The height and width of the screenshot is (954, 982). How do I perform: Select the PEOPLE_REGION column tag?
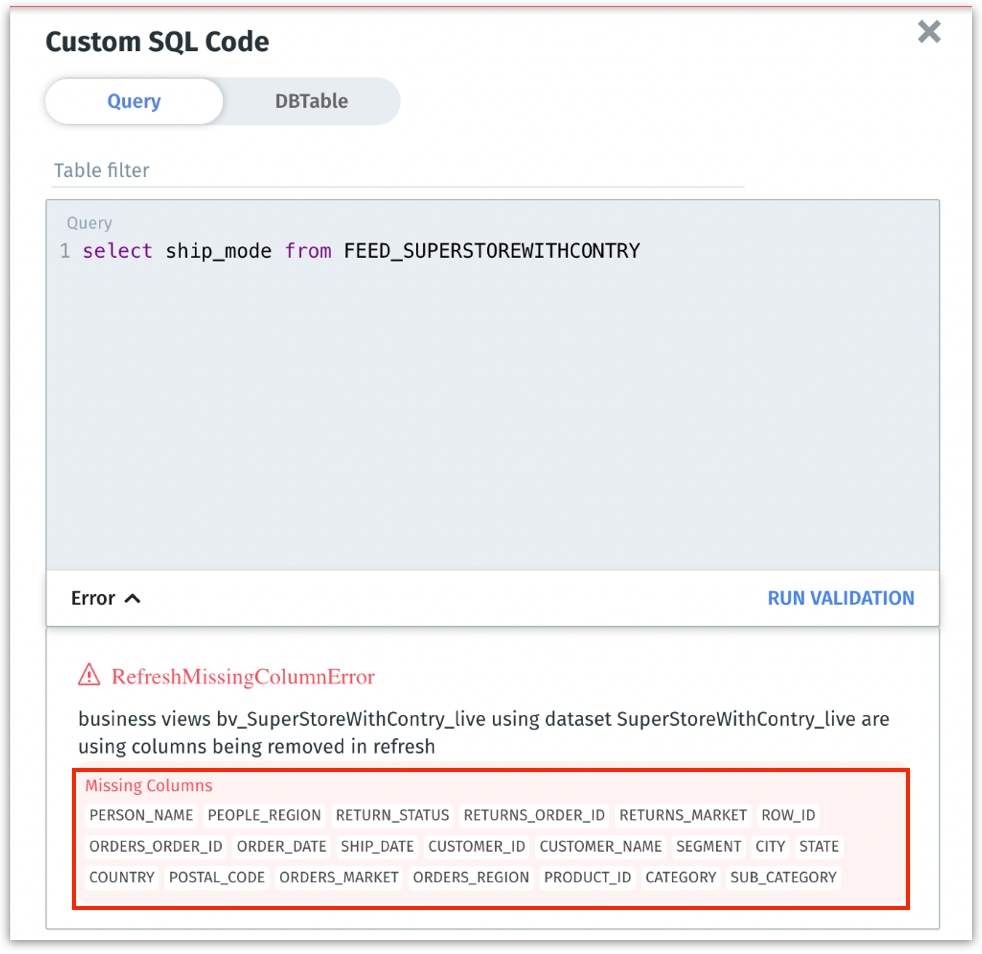[x=264, y=815]
